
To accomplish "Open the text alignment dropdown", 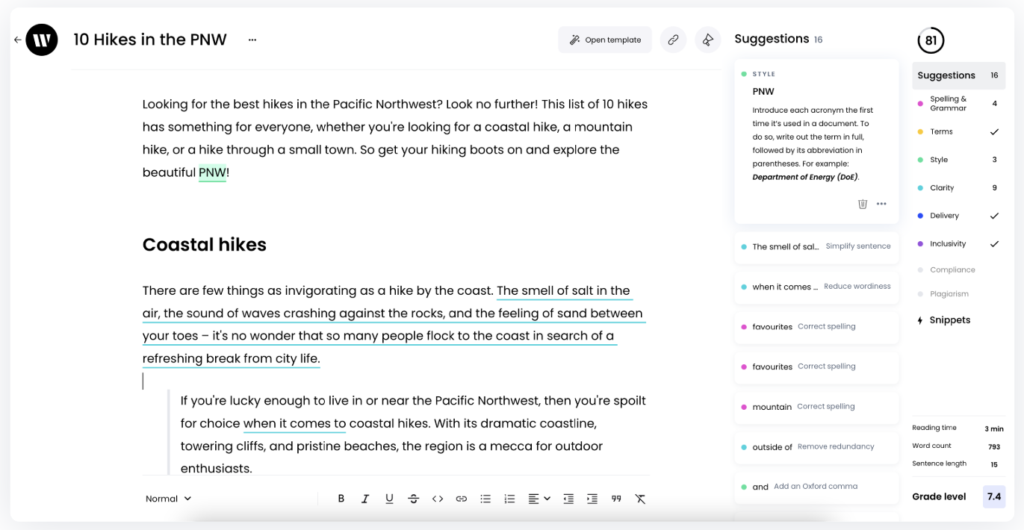I will point(539,499).
